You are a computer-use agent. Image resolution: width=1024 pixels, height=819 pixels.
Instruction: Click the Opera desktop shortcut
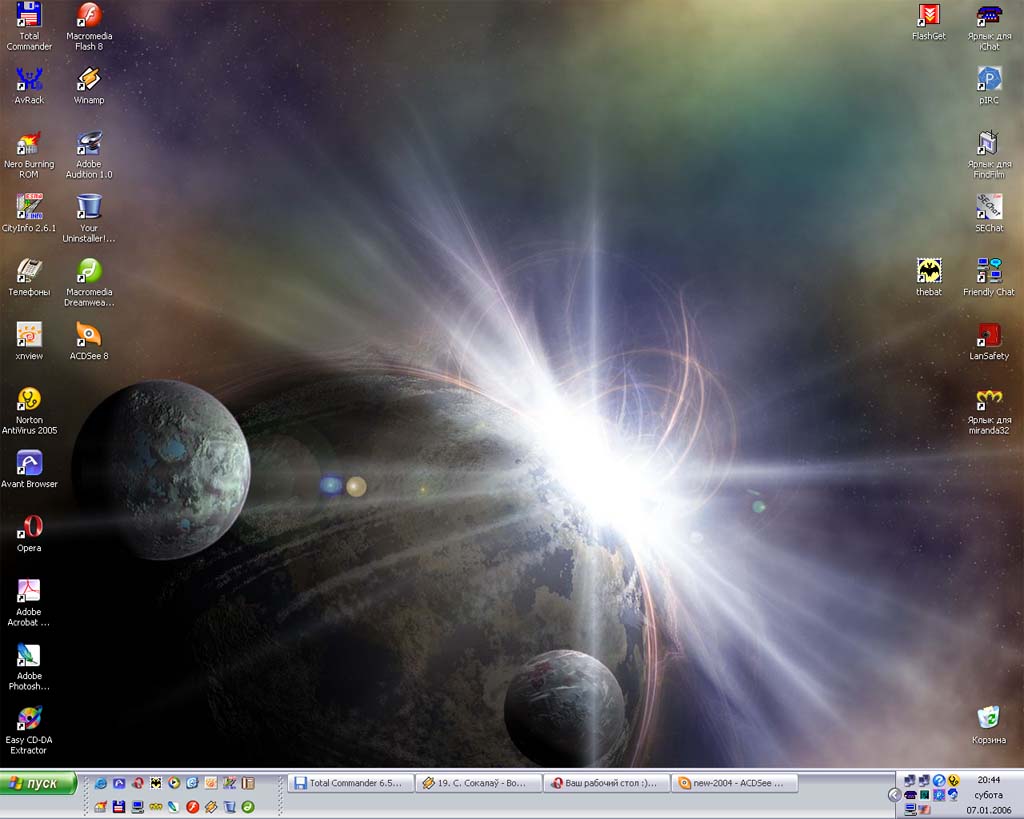[29, 533]
